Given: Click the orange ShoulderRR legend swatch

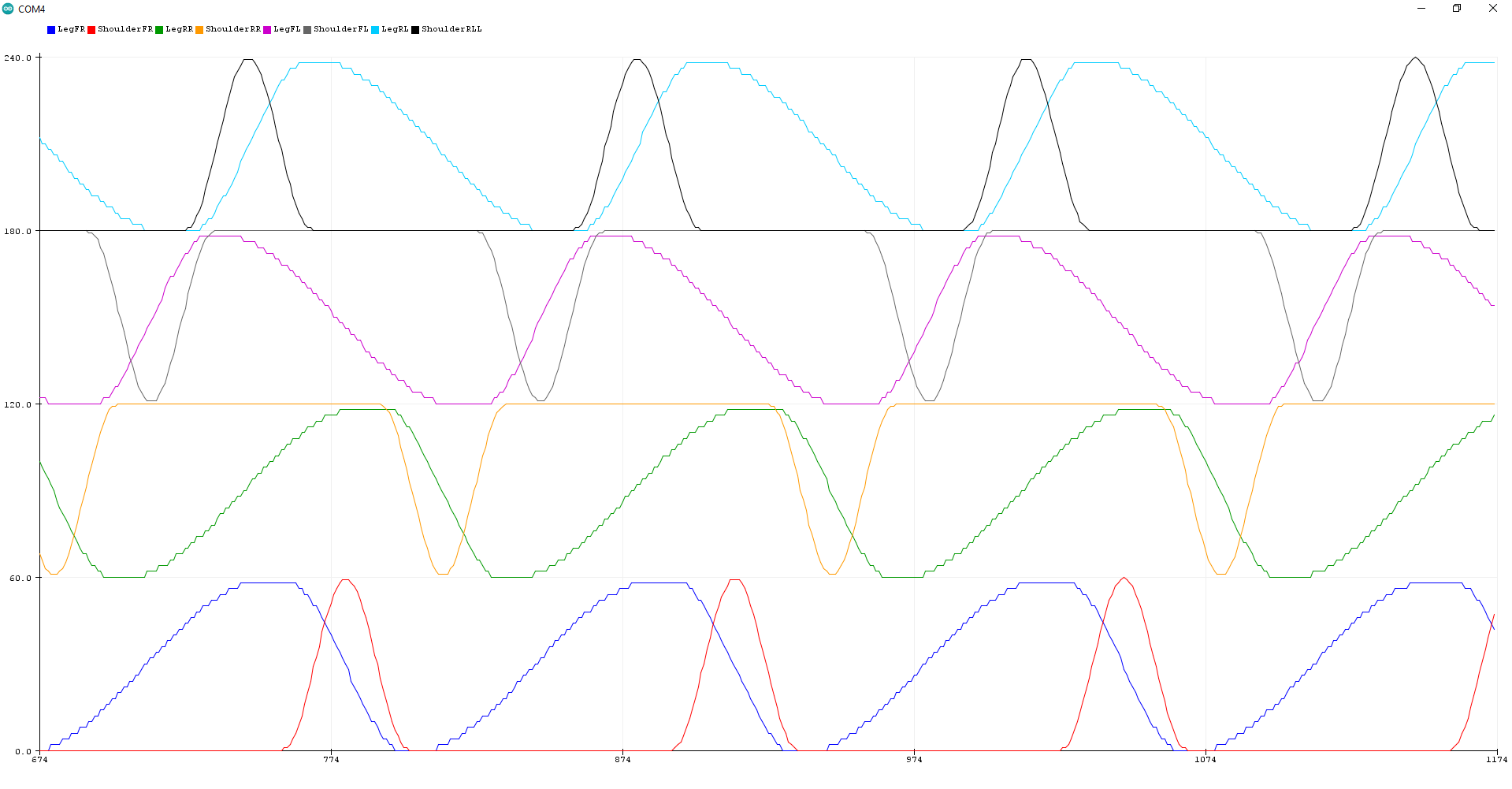Looking at the screenshot, I should [199, 30].
